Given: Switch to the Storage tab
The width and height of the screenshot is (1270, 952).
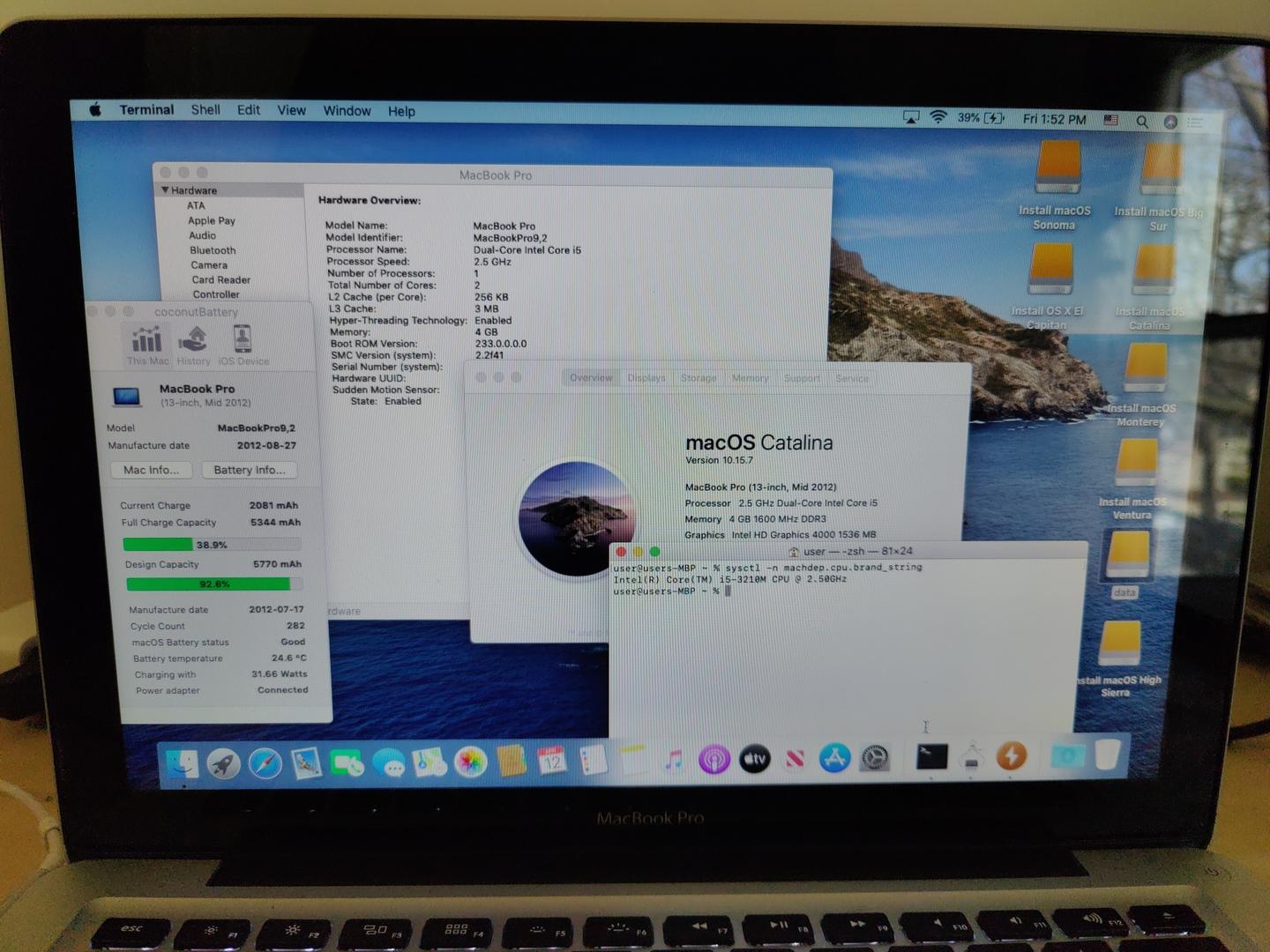Looking at the screenshot, I should click(x=698, y=378).
